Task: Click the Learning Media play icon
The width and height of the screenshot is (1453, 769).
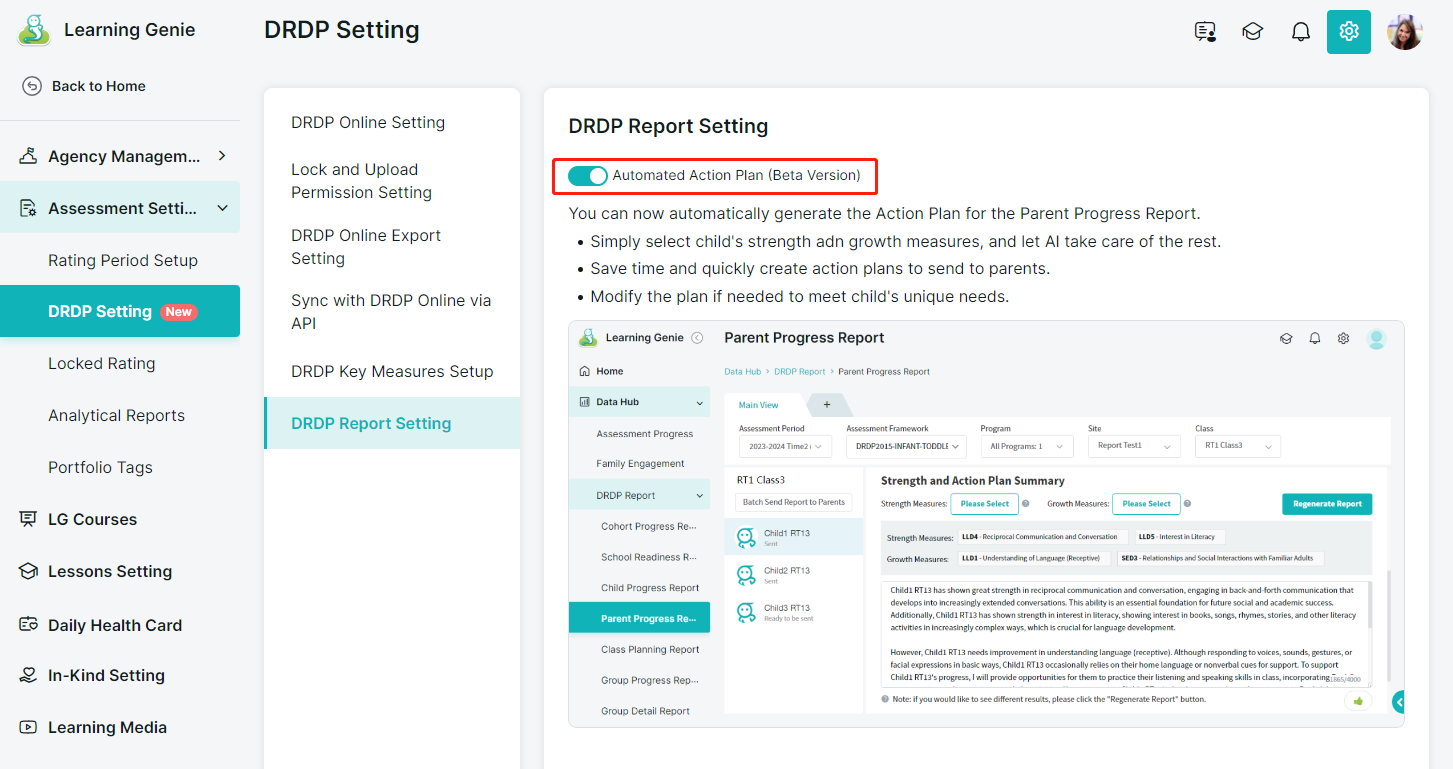Action: [x=28, y=727]
